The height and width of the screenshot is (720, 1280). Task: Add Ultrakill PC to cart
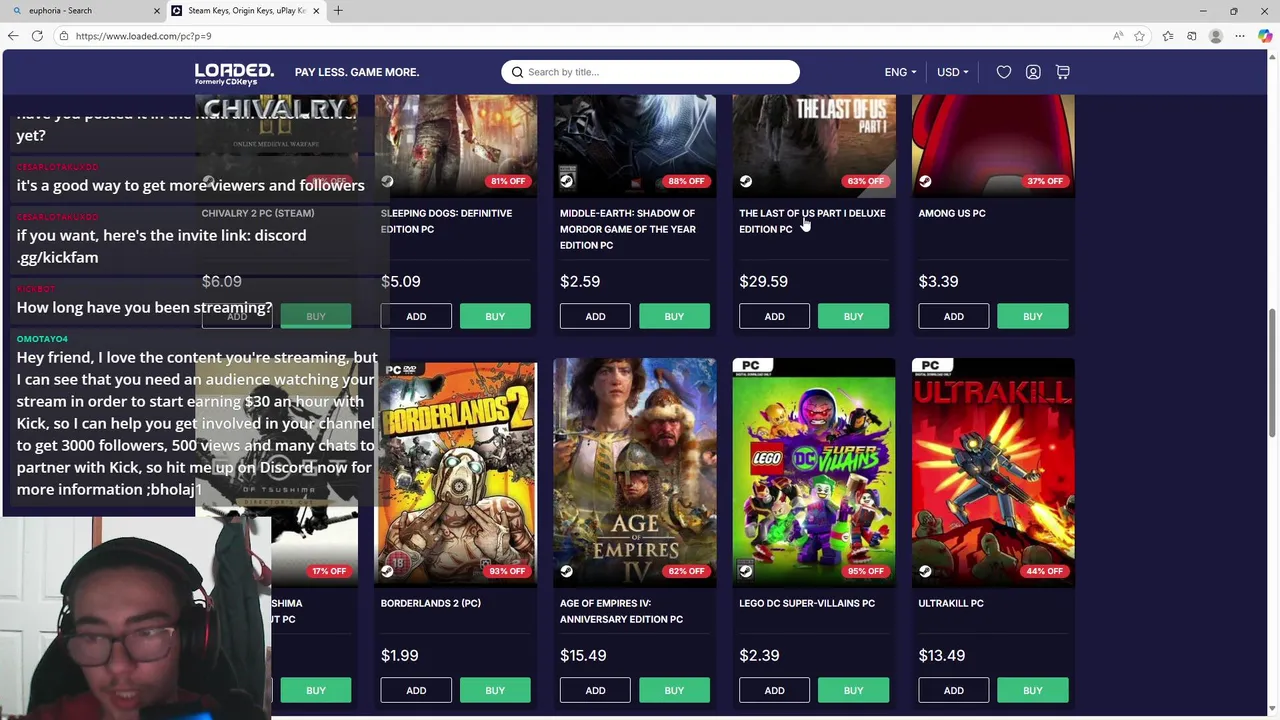pos(954,690)
